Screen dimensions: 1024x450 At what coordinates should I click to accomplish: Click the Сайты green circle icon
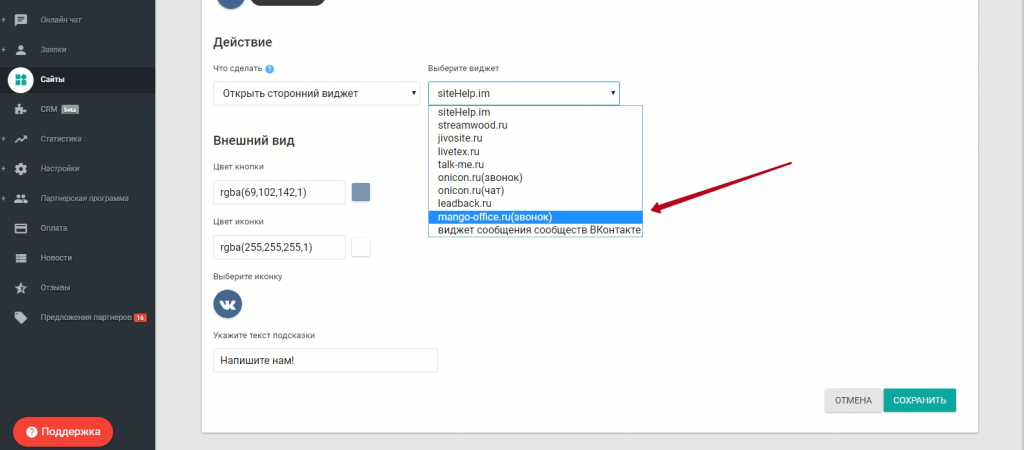(21, 80)
